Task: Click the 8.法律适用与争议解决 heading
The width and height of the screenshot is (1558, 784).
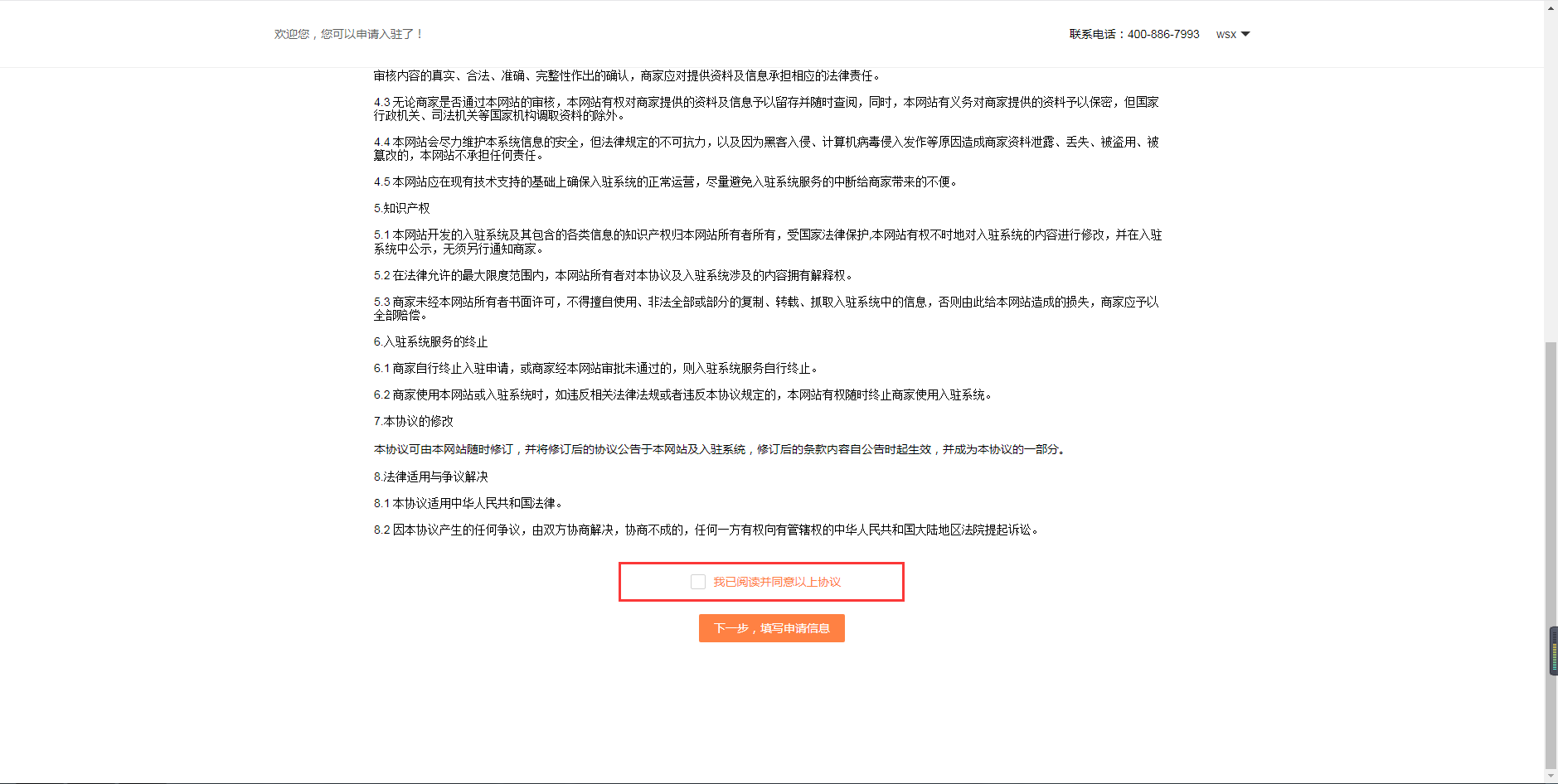Action: pos(431,477)
